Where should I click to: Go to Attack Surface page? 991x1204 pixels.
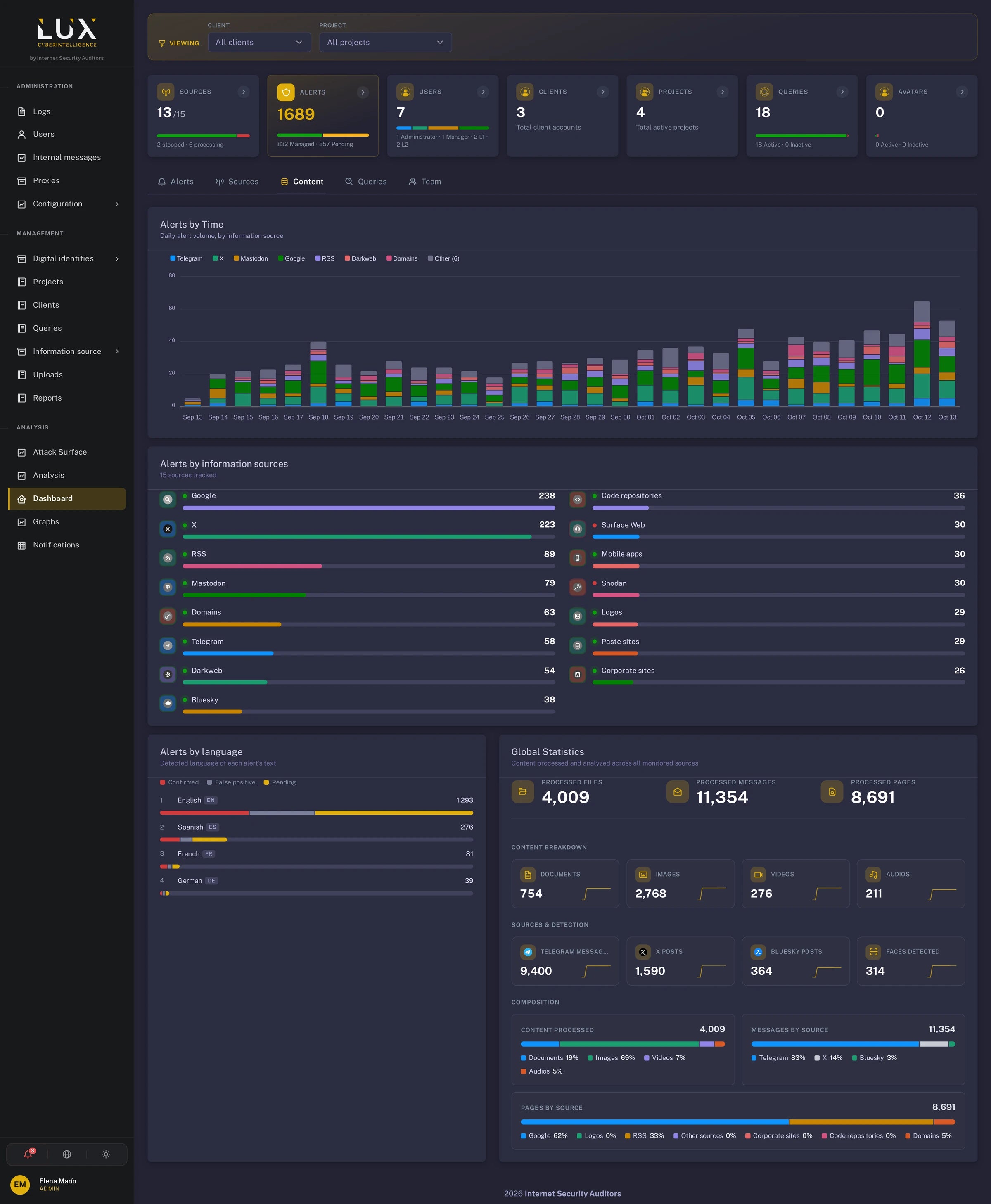(x=67, y=452)
